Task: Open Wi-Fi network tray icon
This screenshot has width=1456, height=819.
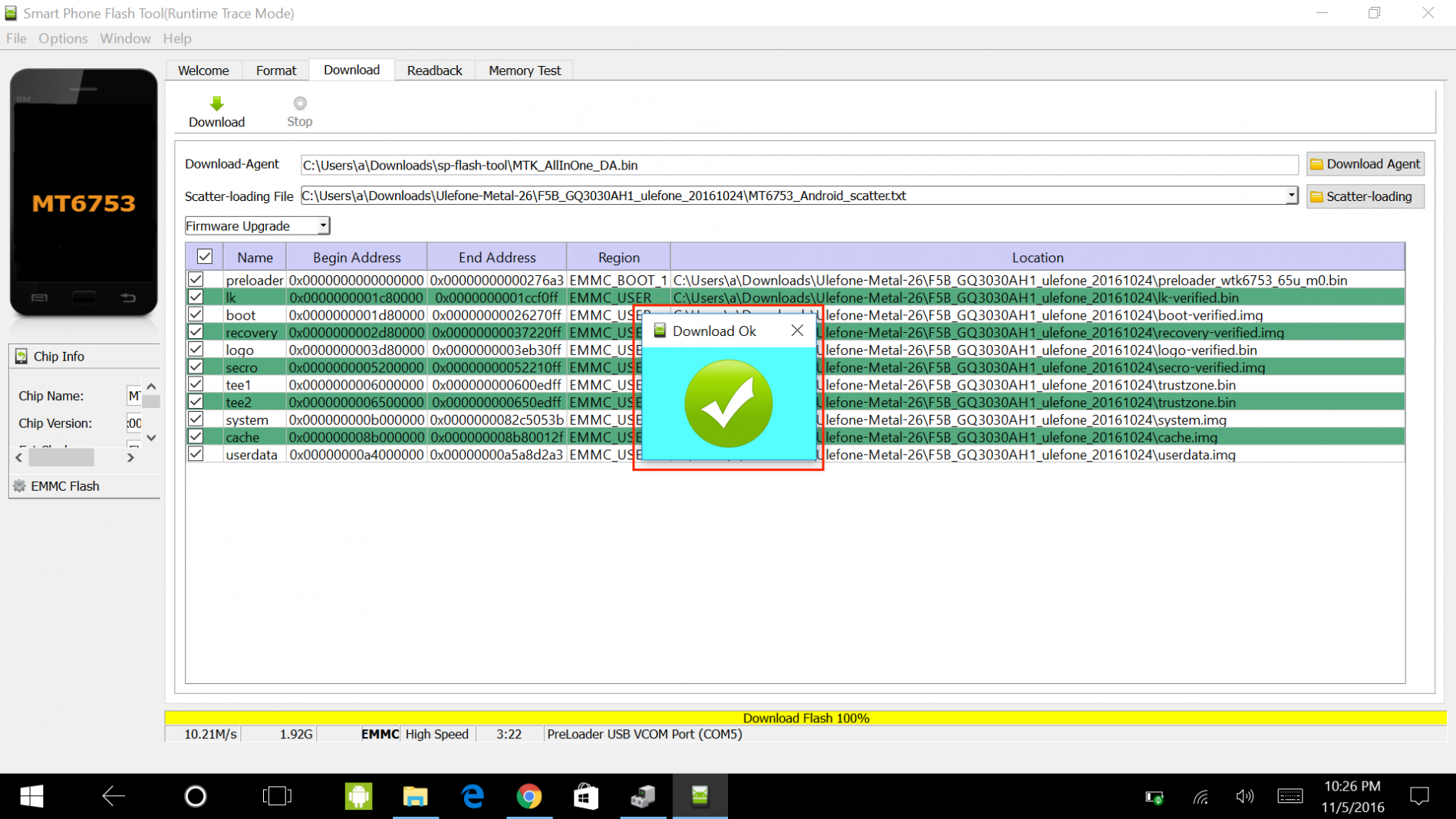Action: point(1201,798)
